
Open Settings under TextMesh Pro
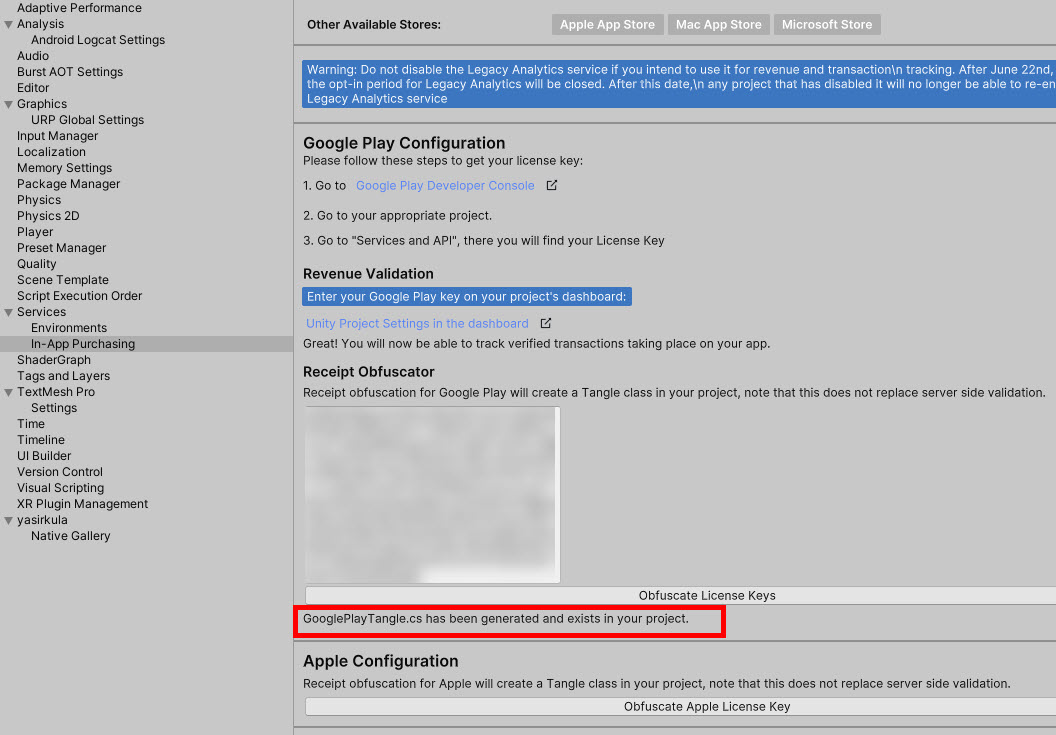tap(54, 408)
